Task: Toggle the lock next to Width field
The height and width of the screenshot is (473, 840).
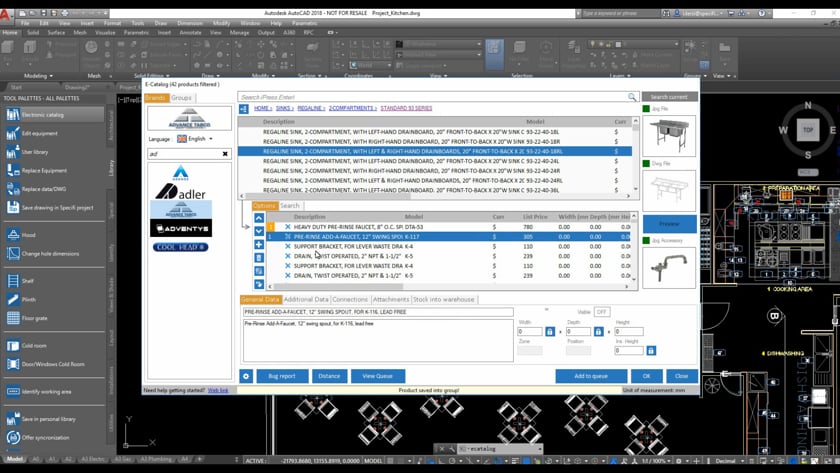Action: click(x=550, y=332)
